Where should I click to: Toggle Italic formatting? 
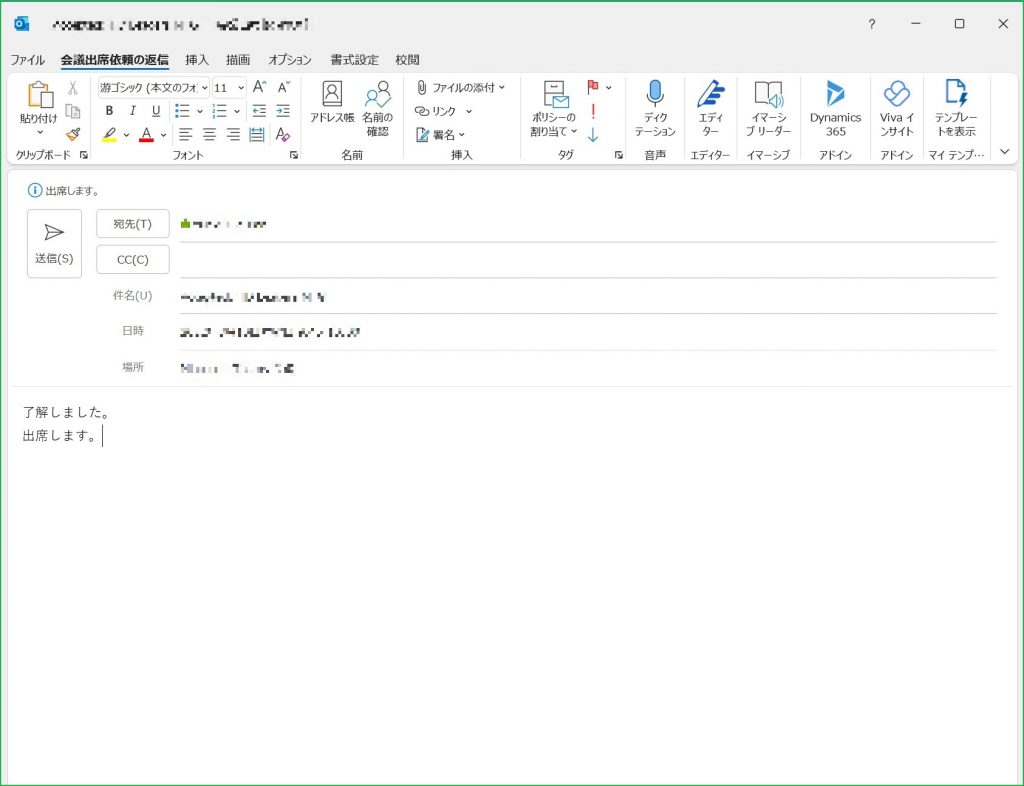pyautogui.click(x=133, y=111)
